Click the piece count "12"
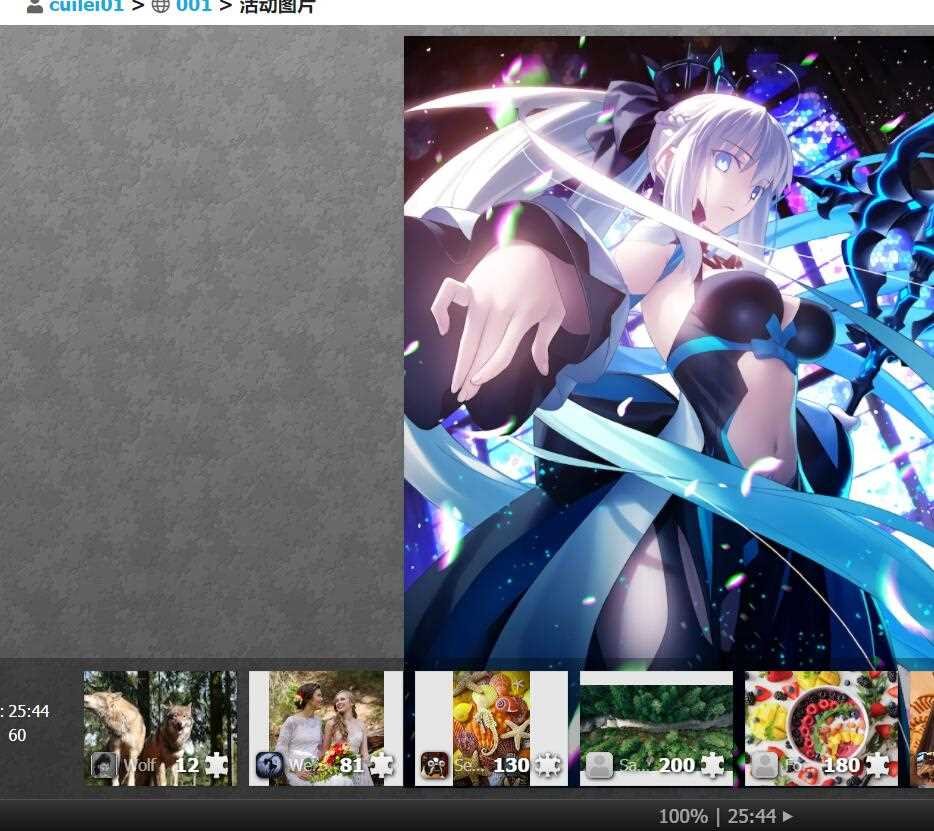The width and height of the screenshot is (934, 831). pyautogui.click(x=187, y=765)
